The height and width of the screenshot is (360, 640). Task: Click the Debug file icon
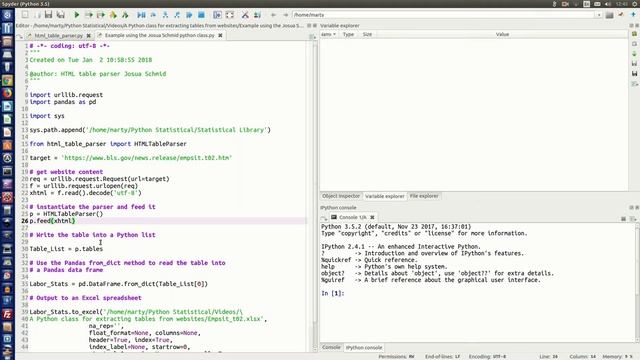[x=141, y=15]
